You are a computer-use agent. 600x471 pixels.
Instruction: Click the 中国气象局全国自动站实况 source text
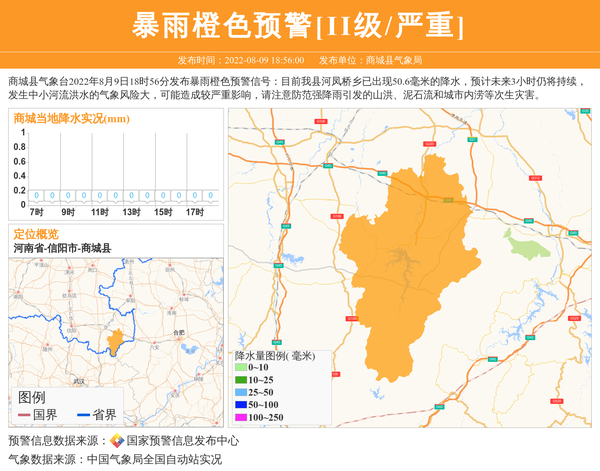tap(154, 459)
